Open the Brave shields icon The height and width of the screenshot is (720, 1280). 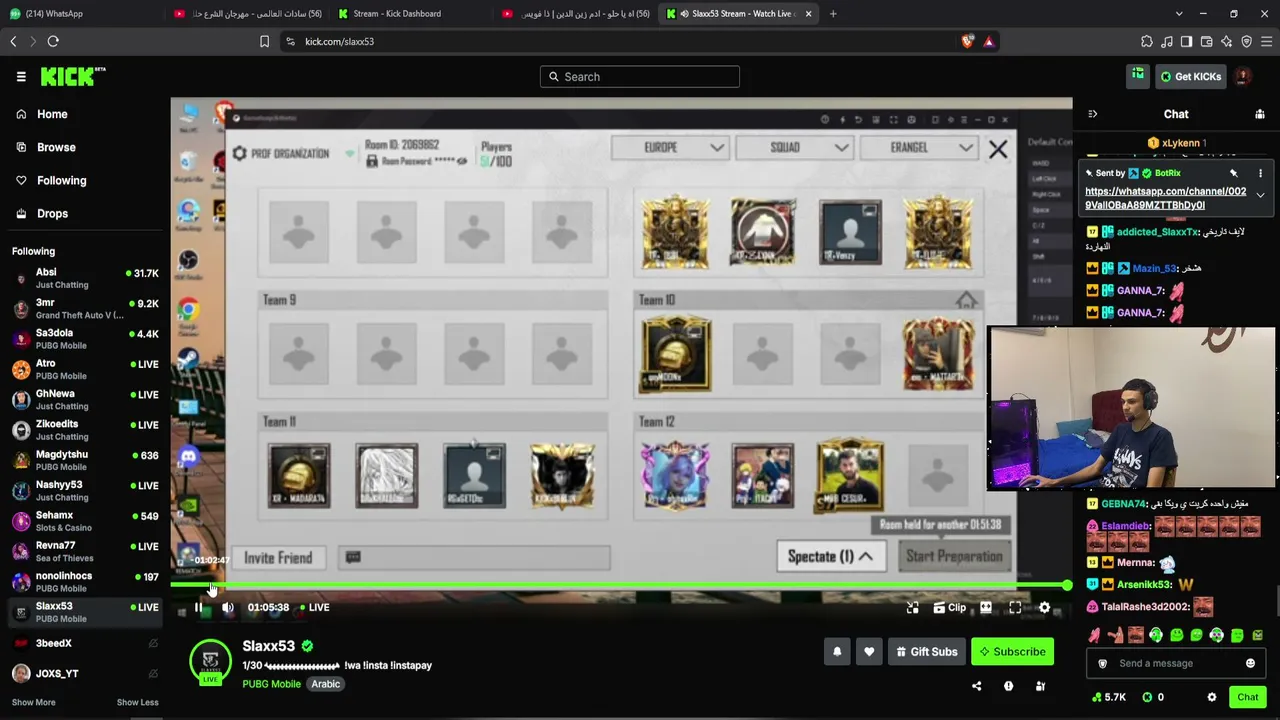[967, 41]
